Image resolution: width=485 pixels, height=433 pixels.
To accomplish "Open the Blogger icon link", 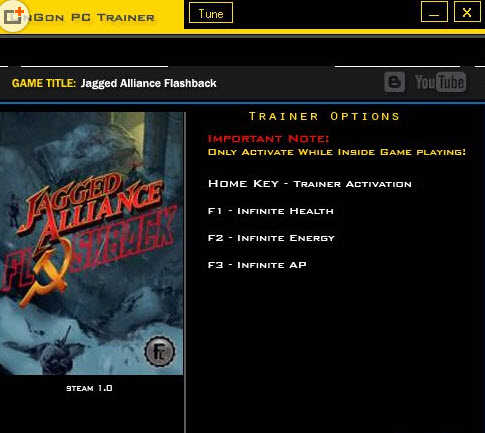I will [395, 82].
